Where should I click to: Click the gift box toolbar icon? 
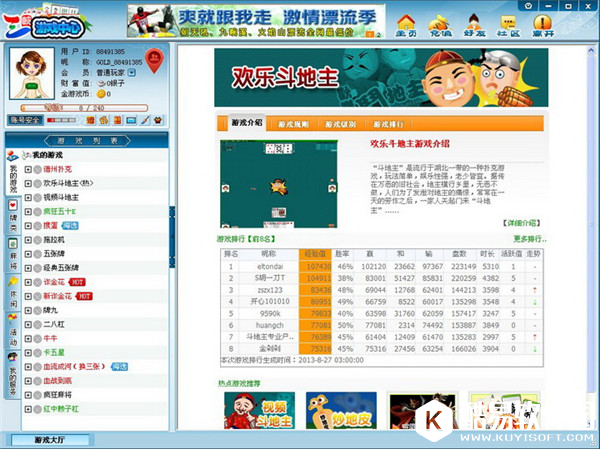click(x=117, y=120)
